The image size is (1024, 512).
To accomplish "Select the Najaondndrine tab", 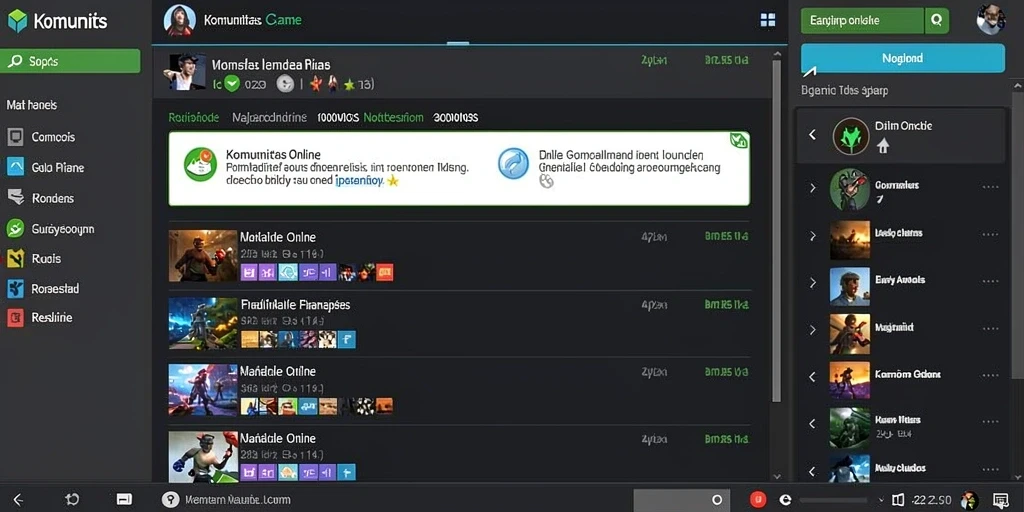I will pyautogui.click(x=269, y=118).
